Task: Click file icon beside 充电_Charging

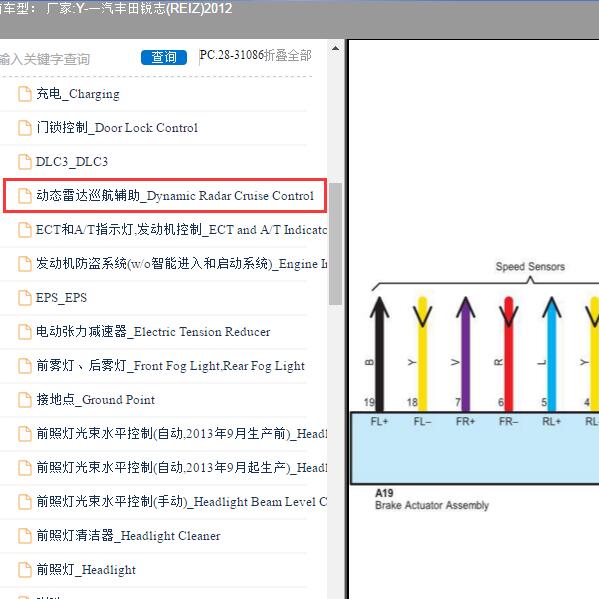Action: pyautogui.click(x=25, y=94)
